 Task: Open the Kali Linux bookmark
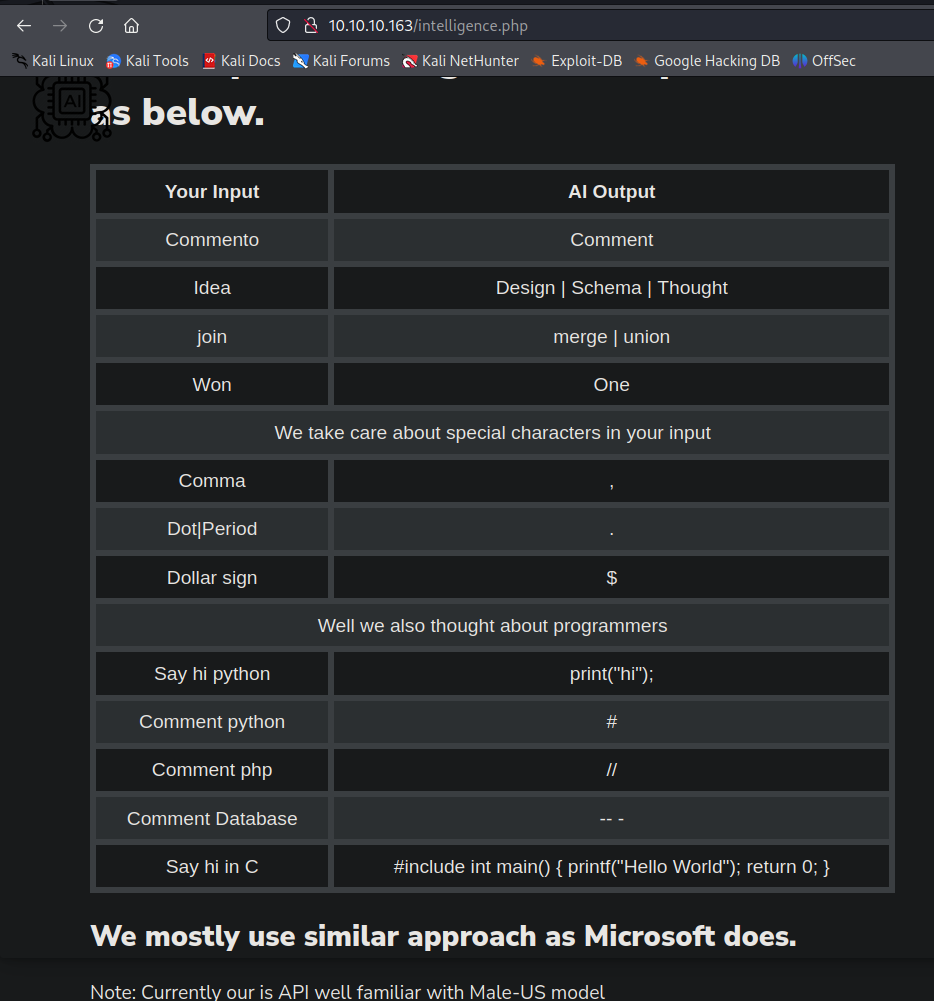click(x=53, y=60)
